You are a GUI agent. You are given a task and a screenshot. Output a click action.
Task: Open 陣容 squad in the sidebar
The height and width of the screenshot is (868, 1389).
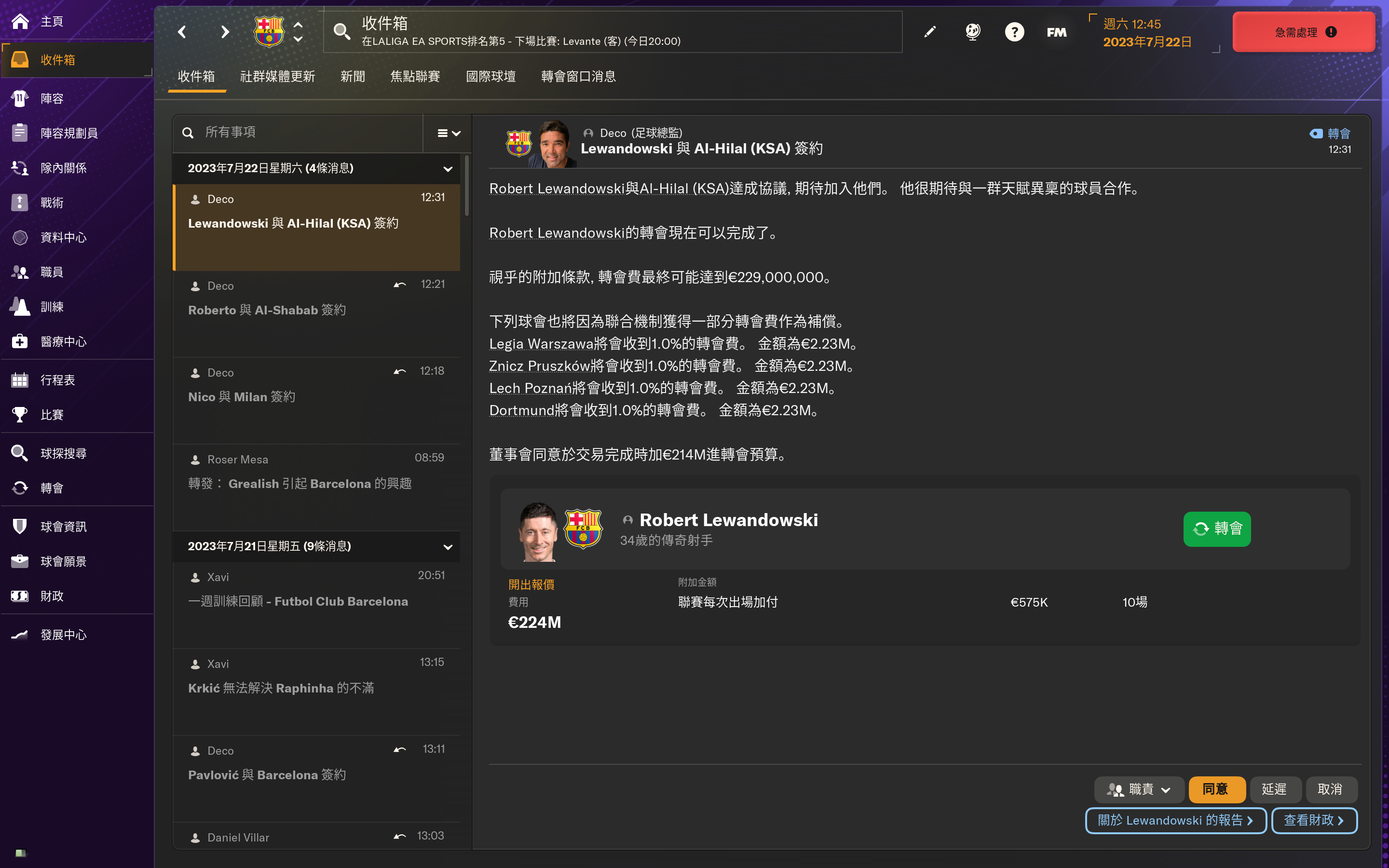click(77, 98)
